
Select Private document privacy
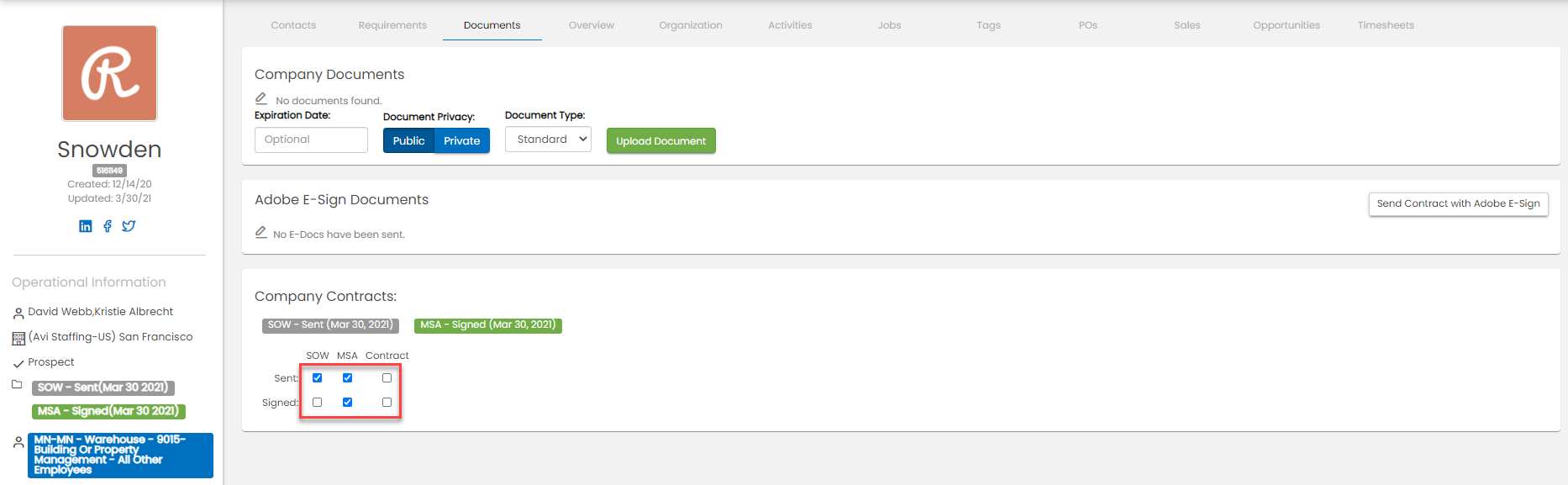(x=461, y=141)
